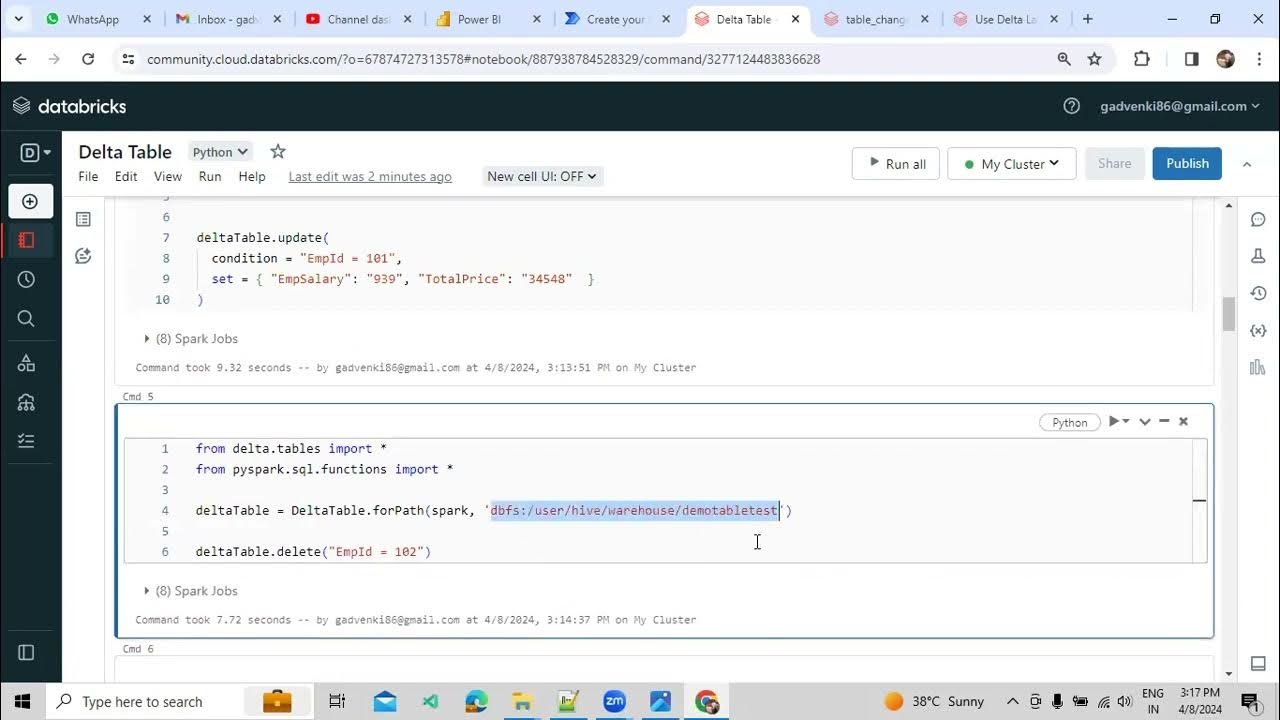Expand Spark Jobs under Cmd 5

tap(191, 591)
